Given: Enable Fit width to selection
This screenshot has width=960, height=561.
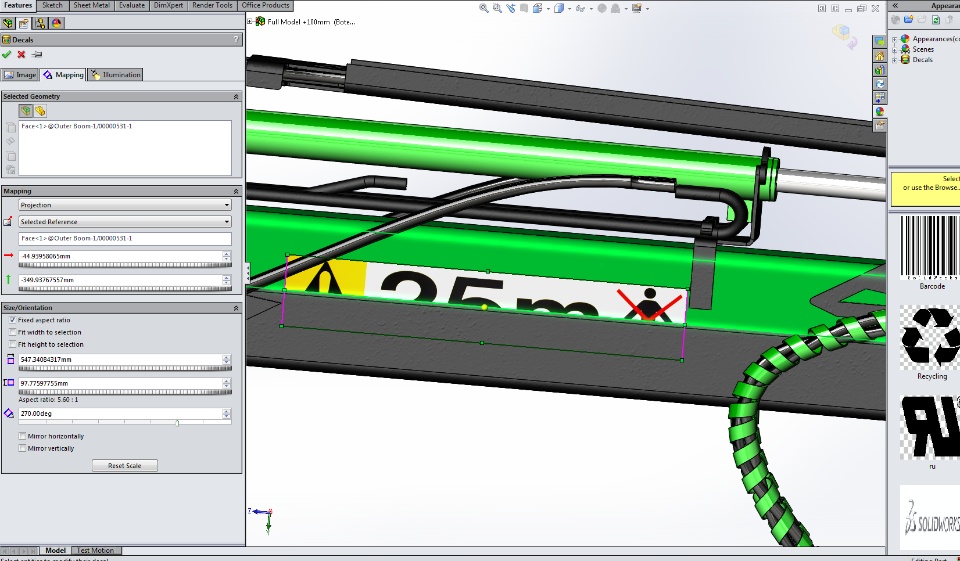Looking at the screenshot, I should tap(12, 333).
